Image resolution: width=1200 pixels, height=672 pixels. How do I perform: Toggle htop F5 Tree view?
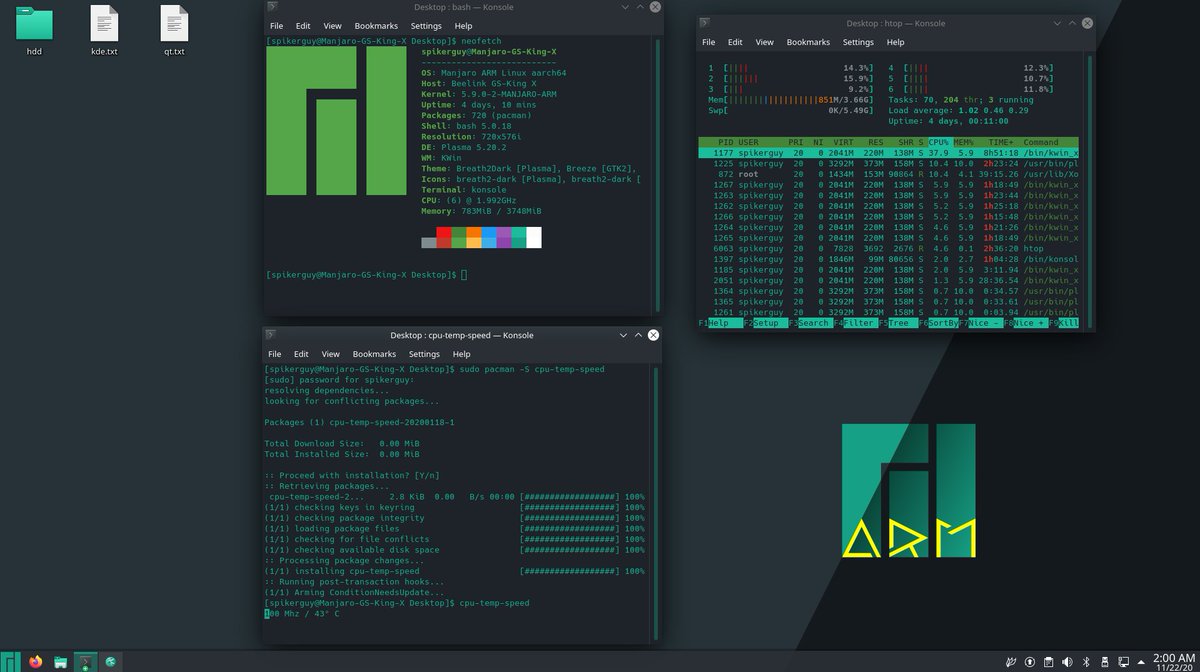pos(897,324)
